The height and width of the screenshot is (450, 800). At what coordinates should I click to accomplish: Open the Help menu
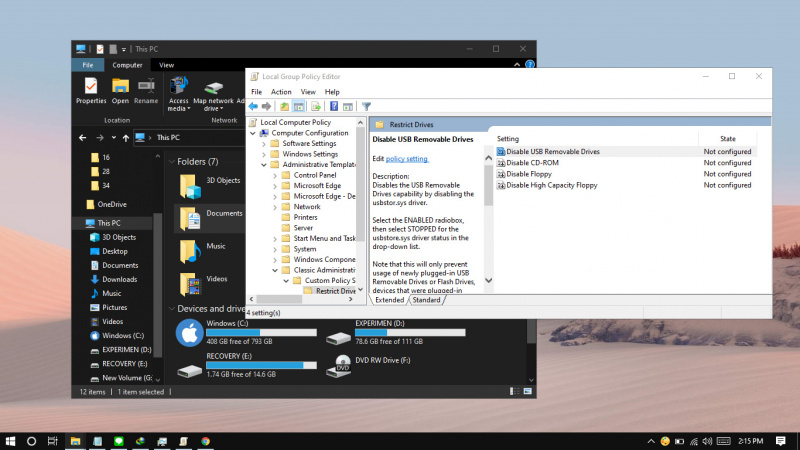[332, 92]
